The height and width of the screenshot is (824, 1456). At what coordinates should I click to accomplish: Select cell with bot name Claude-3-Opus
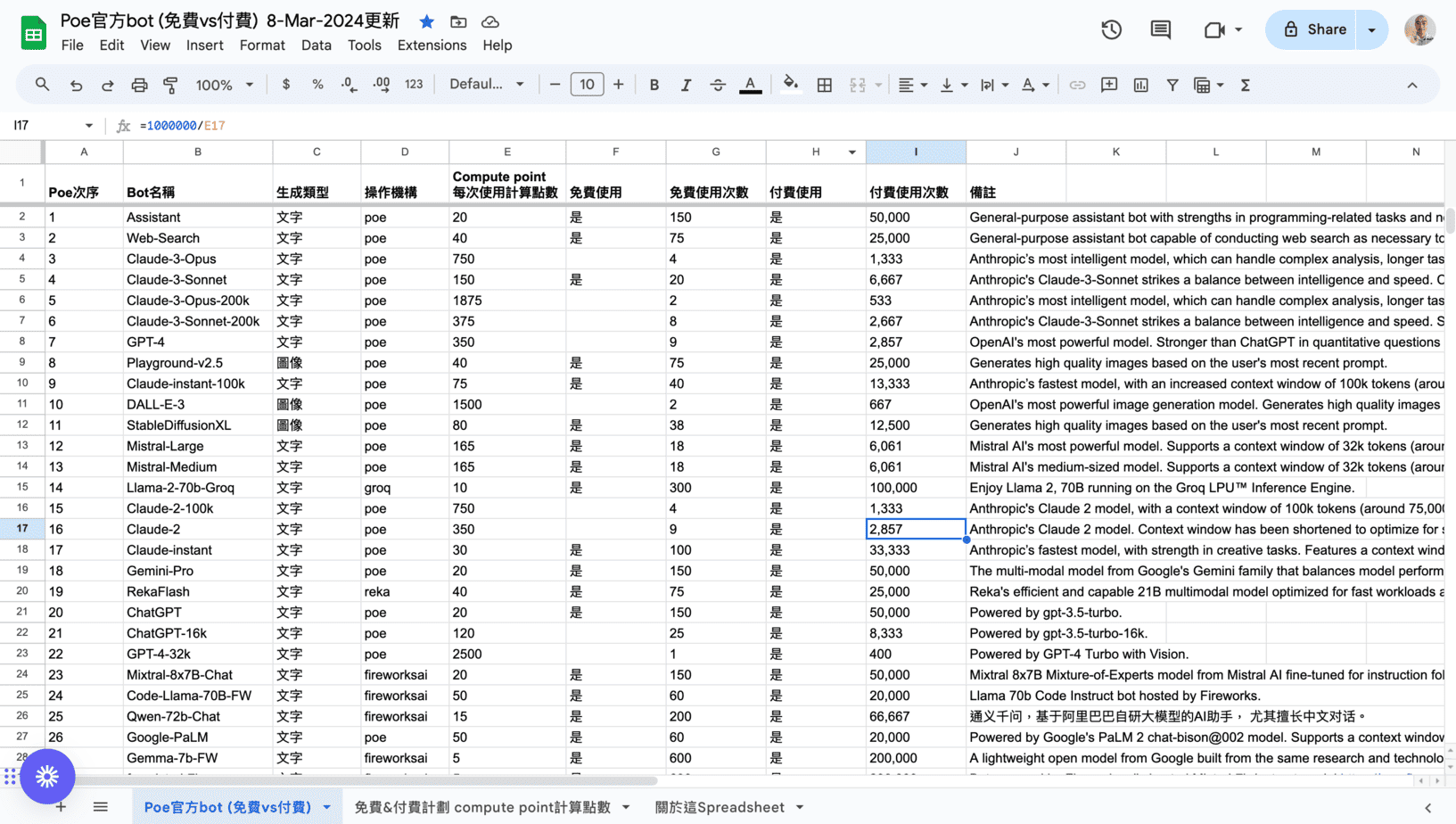198,259
